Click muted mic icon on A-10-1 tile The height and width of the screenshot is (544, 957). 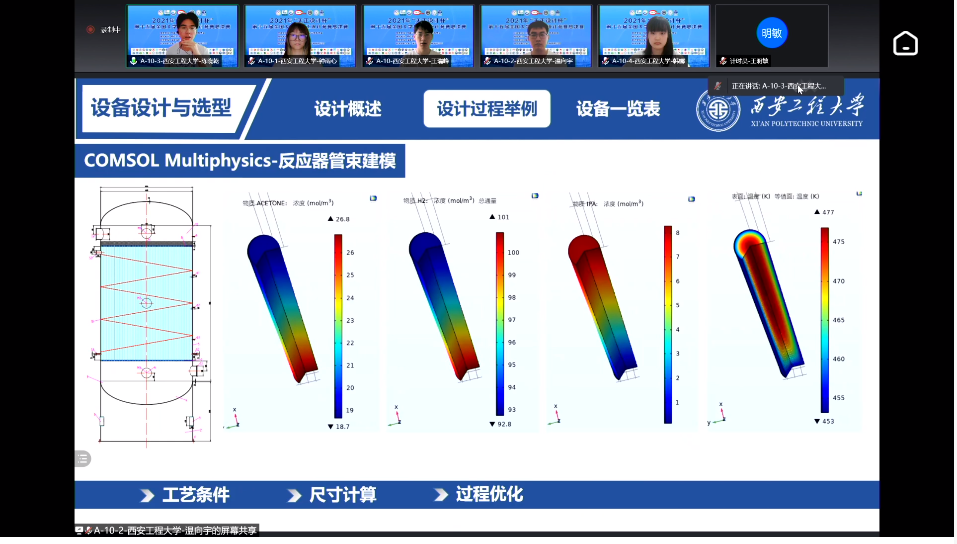coord(251,61)
